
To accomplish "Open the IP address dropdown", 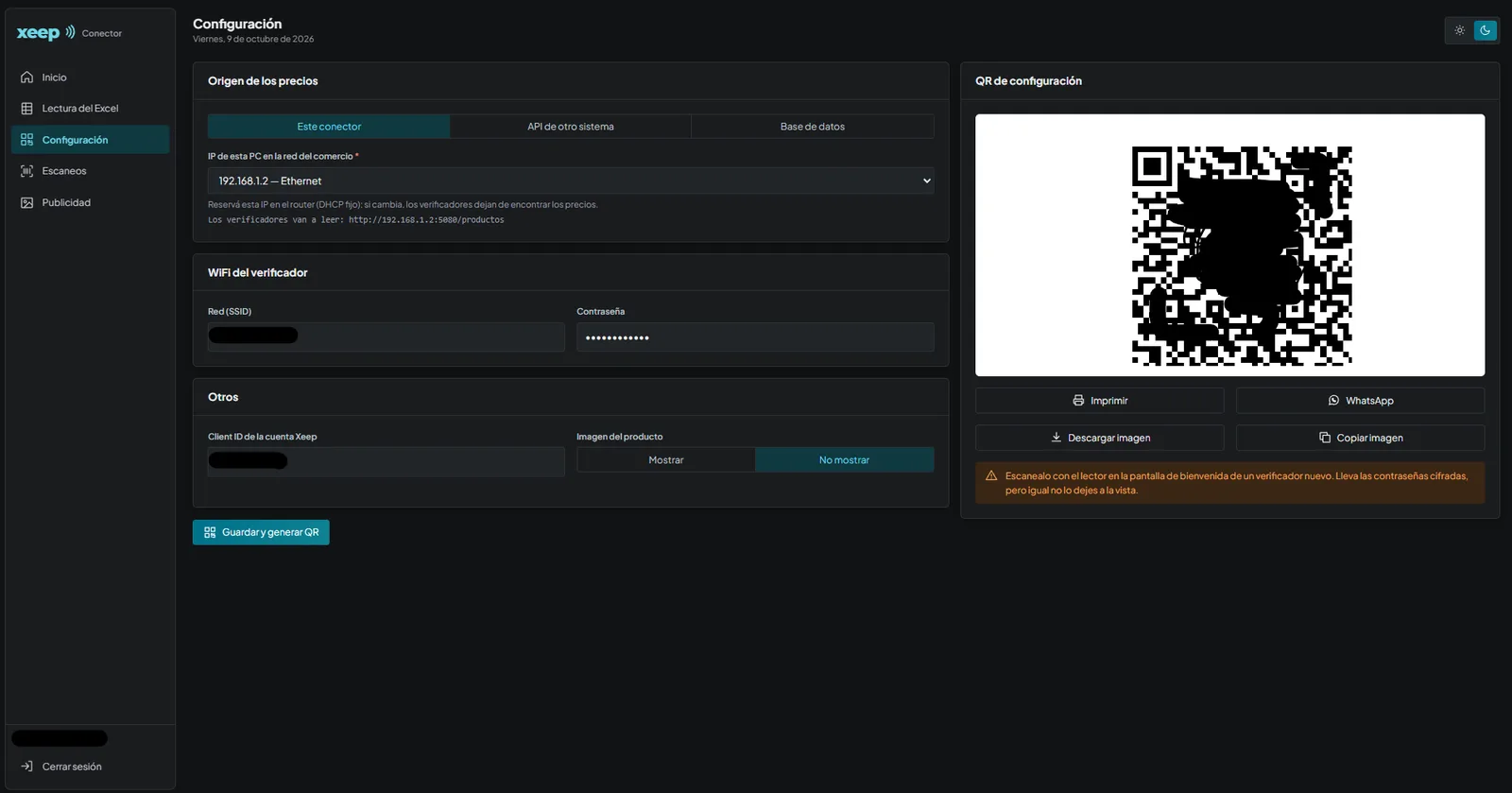I will tap(571, 181).
